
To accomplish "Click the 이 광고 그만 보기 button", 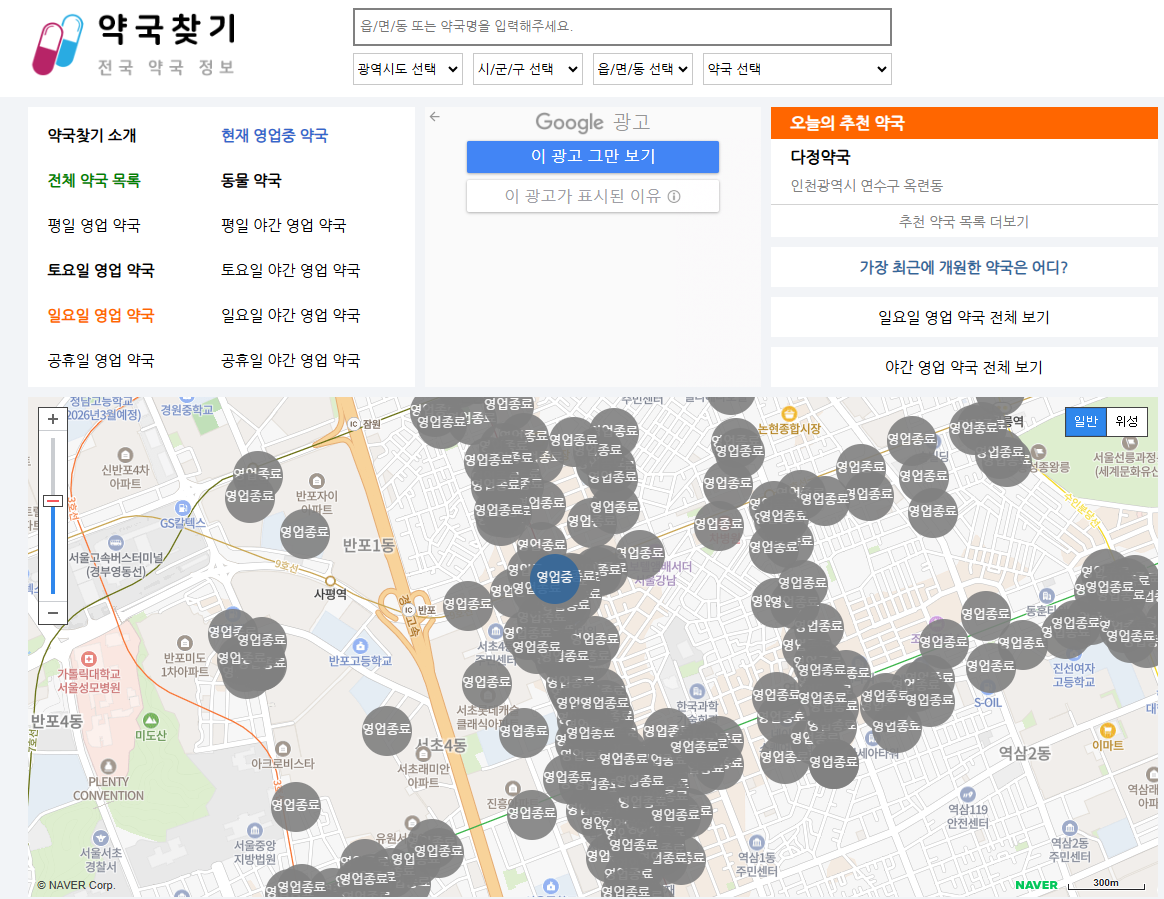I will point(592,157).
